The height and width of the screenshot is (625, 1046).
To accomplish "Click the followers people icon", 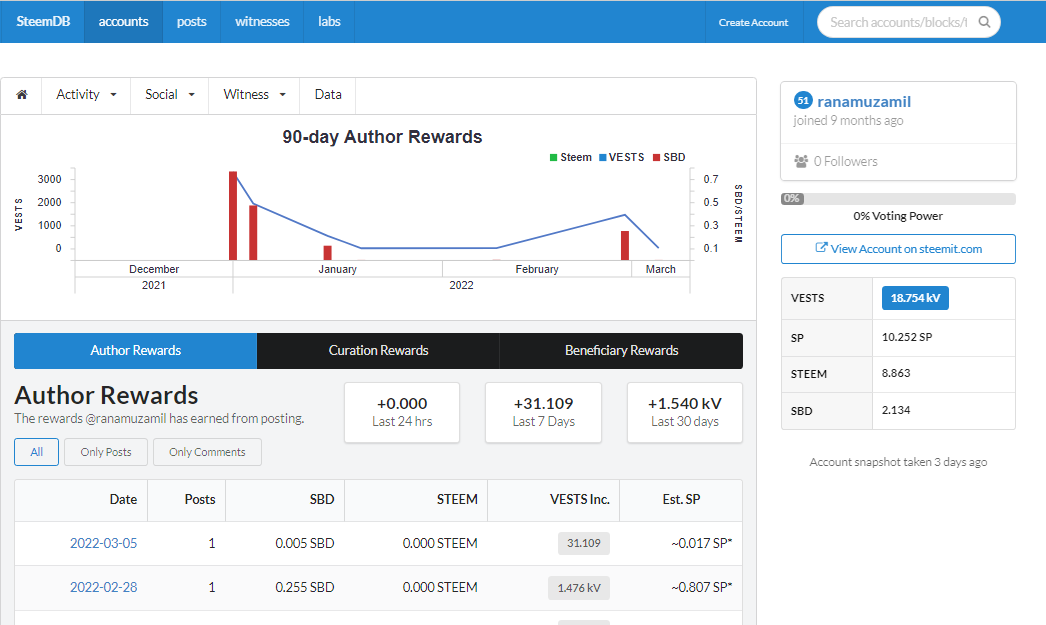I will (801, 161).
